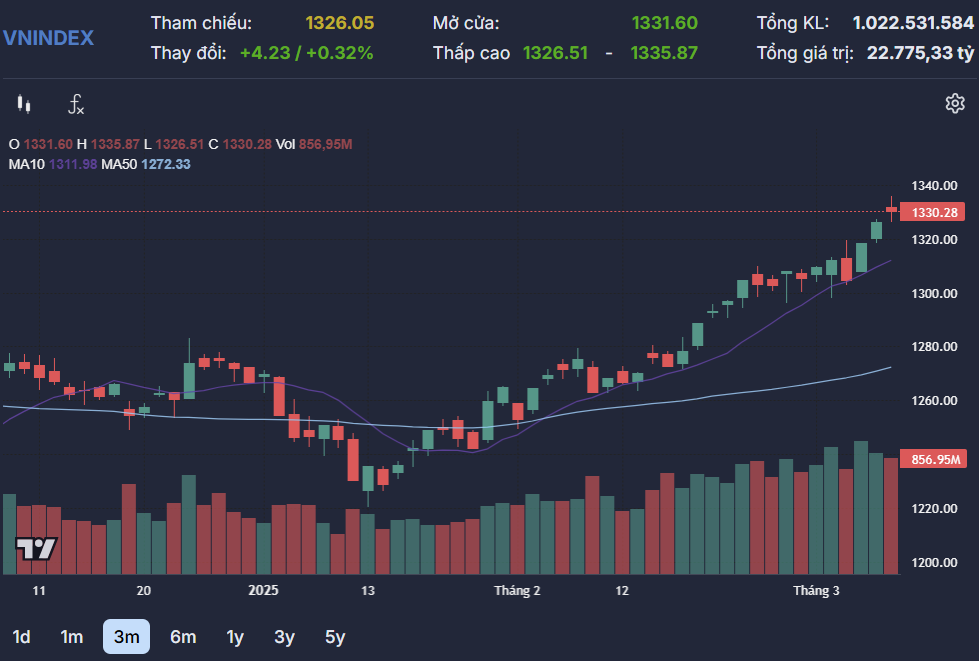Select the 5y time range
The height and width of the screenshot is (661, 979).
click(x=335, y=637)
